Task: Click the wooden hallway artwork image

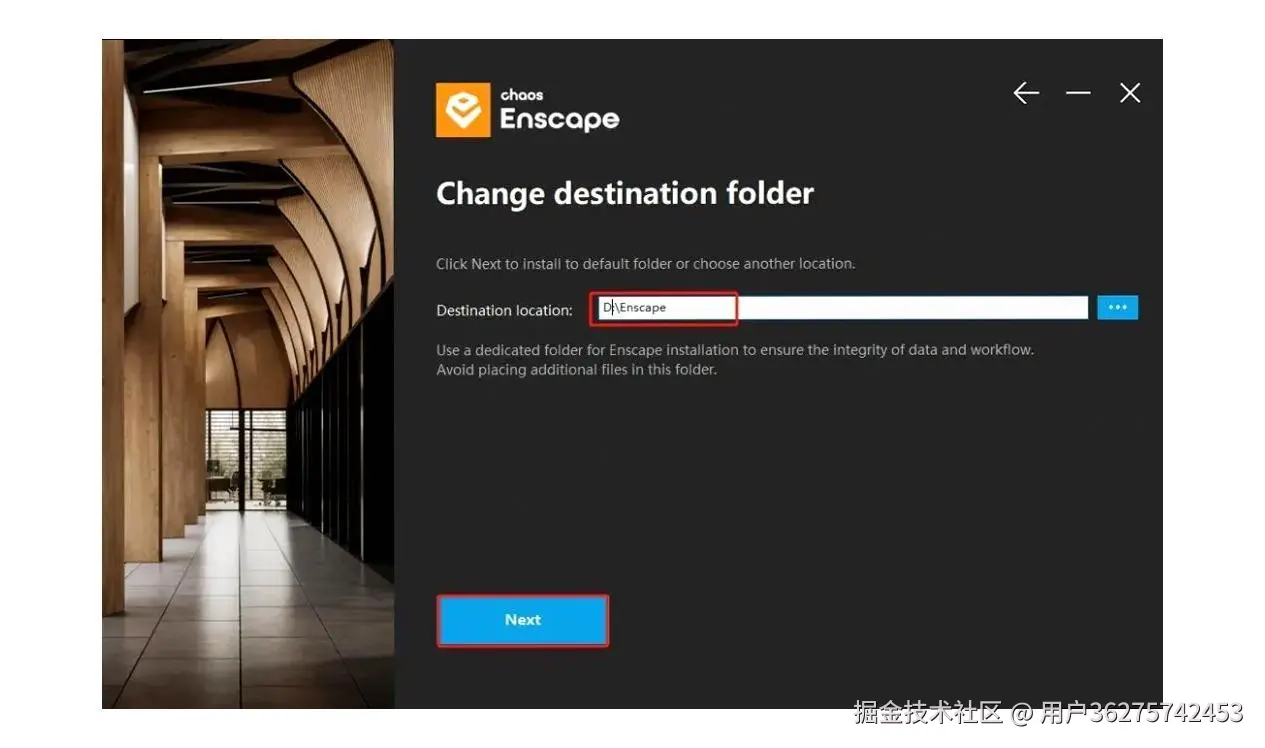Action: click(248, 374)
